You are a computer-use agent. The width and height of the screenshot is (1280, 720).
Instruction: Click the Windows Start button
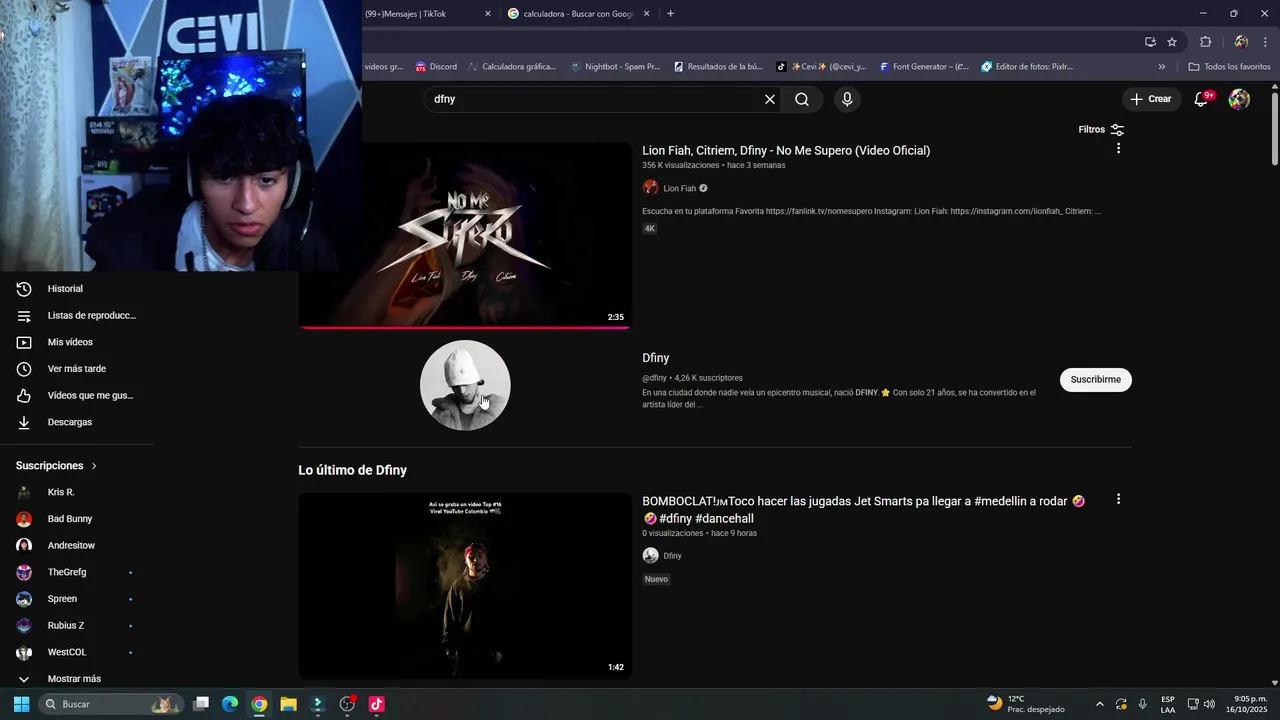pos(21,704)
